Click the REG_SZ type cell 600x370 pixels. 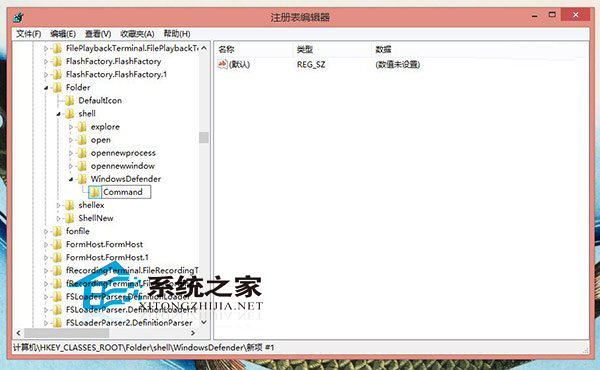click(311, 64)
